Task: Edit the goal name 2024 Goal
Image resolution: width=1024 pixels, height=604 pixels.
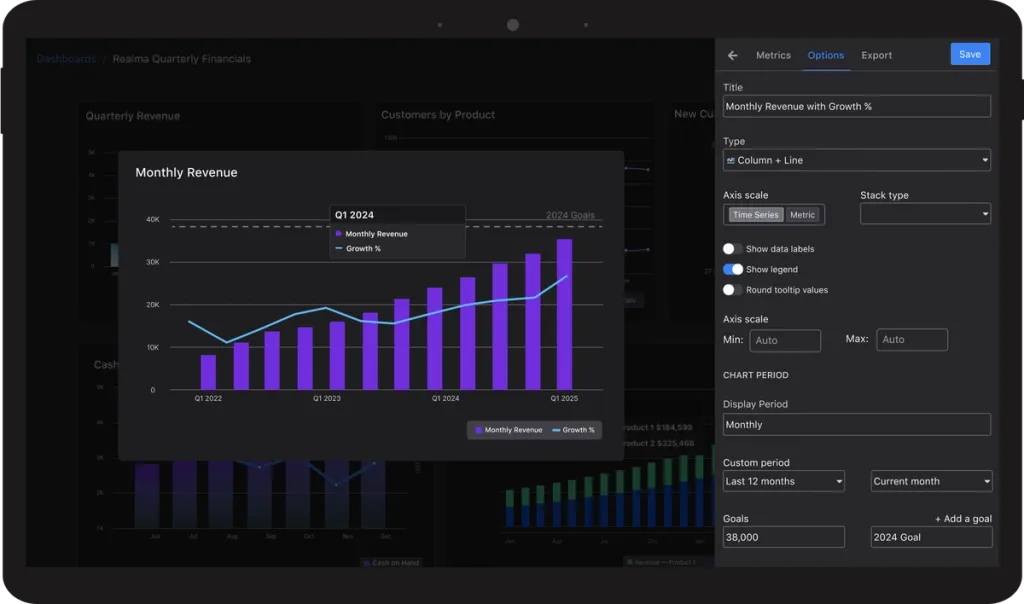Action: [931, 537]
